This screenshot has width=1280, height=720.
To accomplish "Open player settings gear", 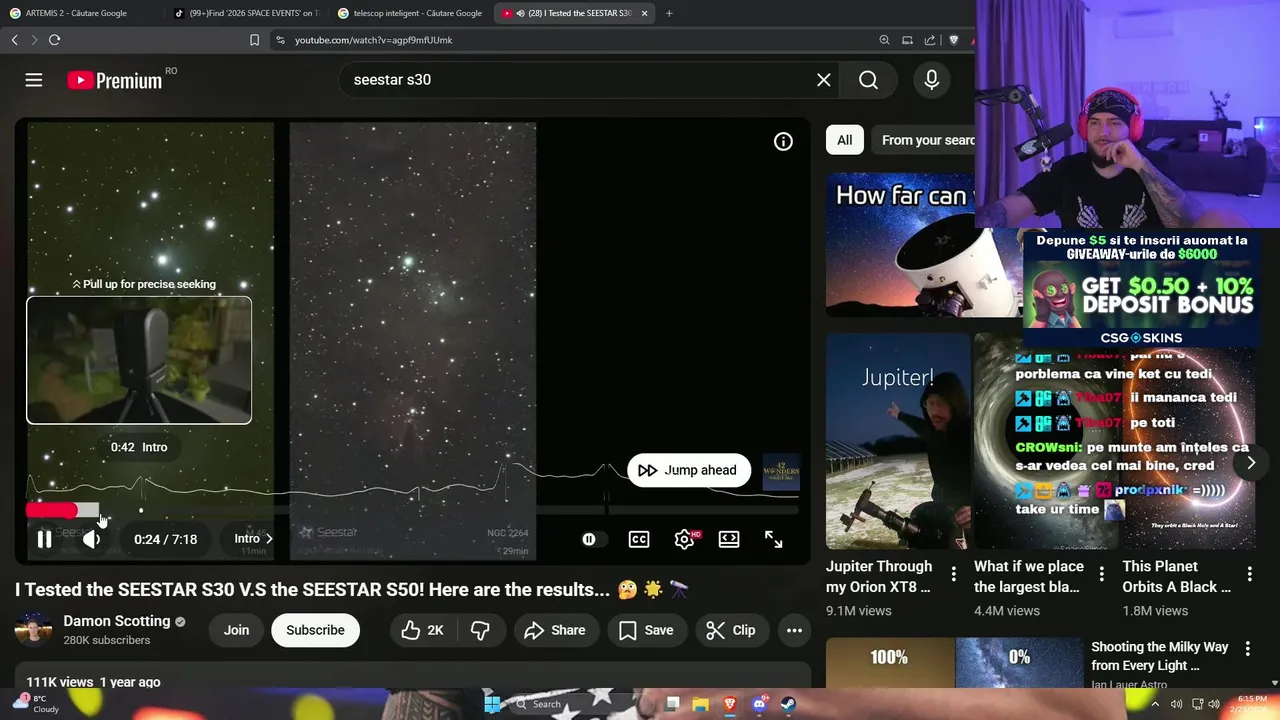I will coord(685,539).
